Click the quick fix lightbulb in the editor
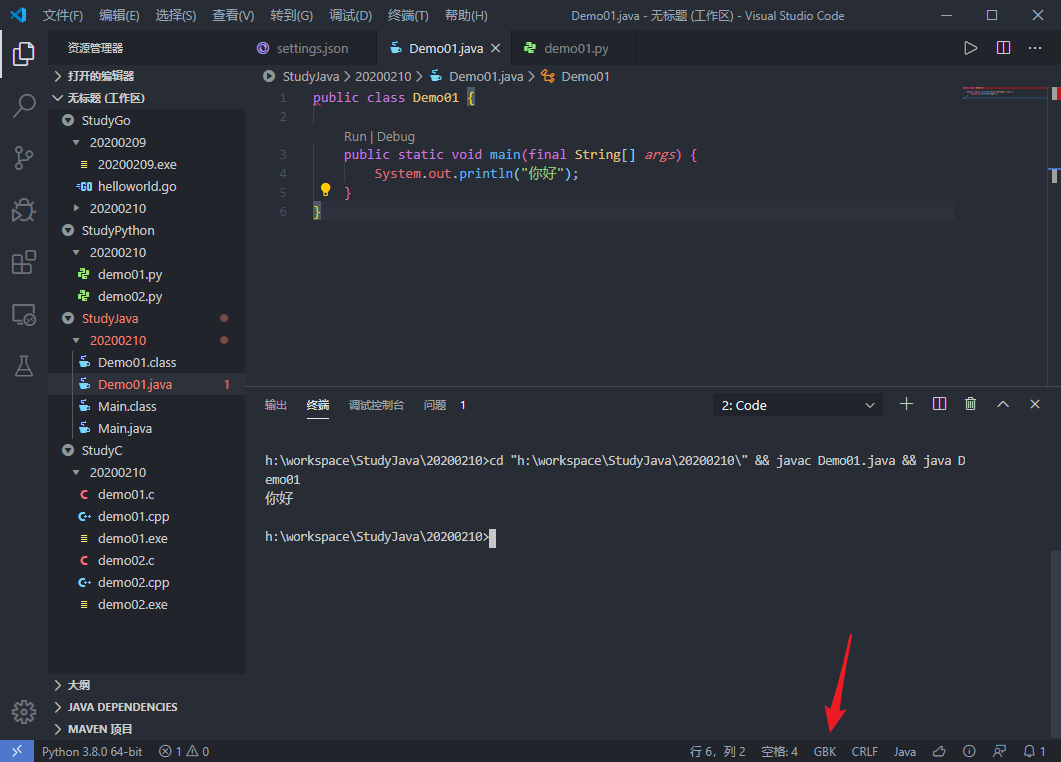Viewport: 1061px width, 762px height. point(324,190)
